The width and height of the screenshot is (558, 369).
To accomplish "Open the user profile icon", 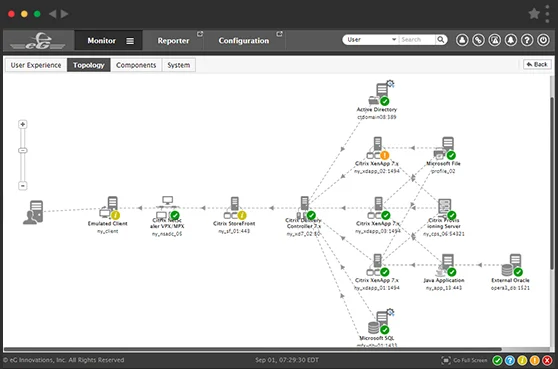I will (462, 40).
